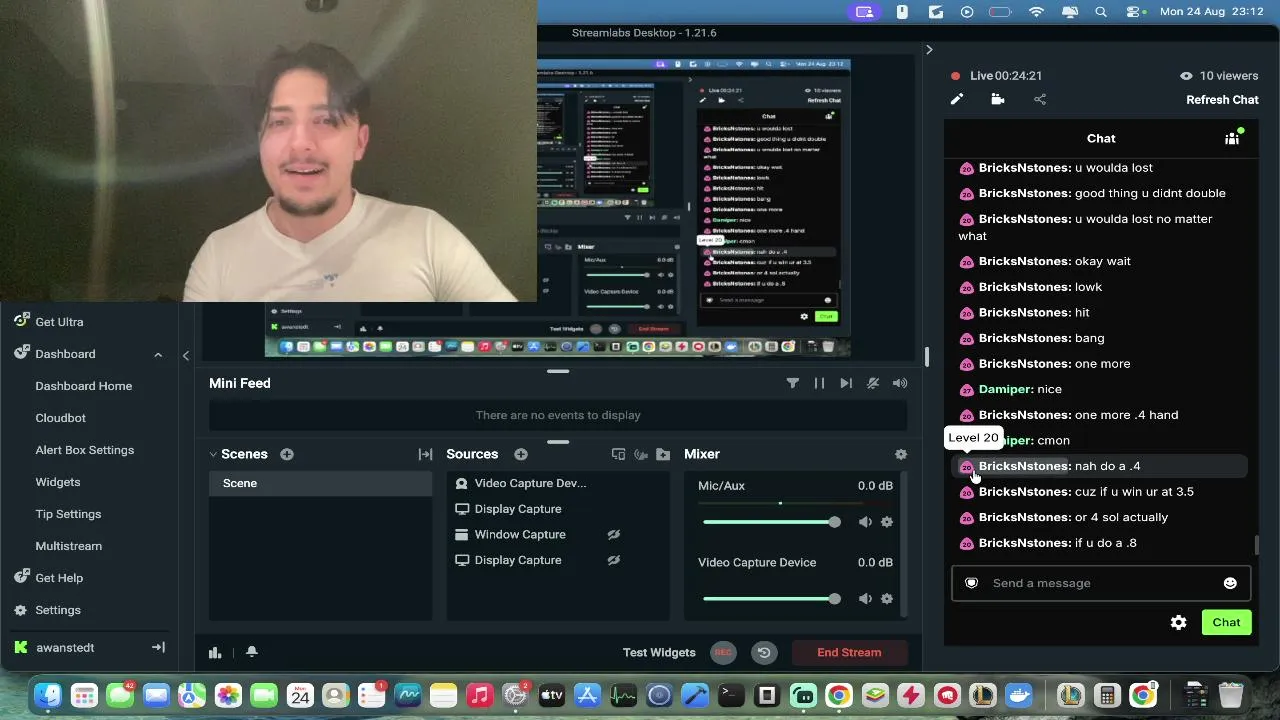Log out using arrow beside awanstedt
Viewport: 1280px width, 720px height.
(x=158, y=647)
